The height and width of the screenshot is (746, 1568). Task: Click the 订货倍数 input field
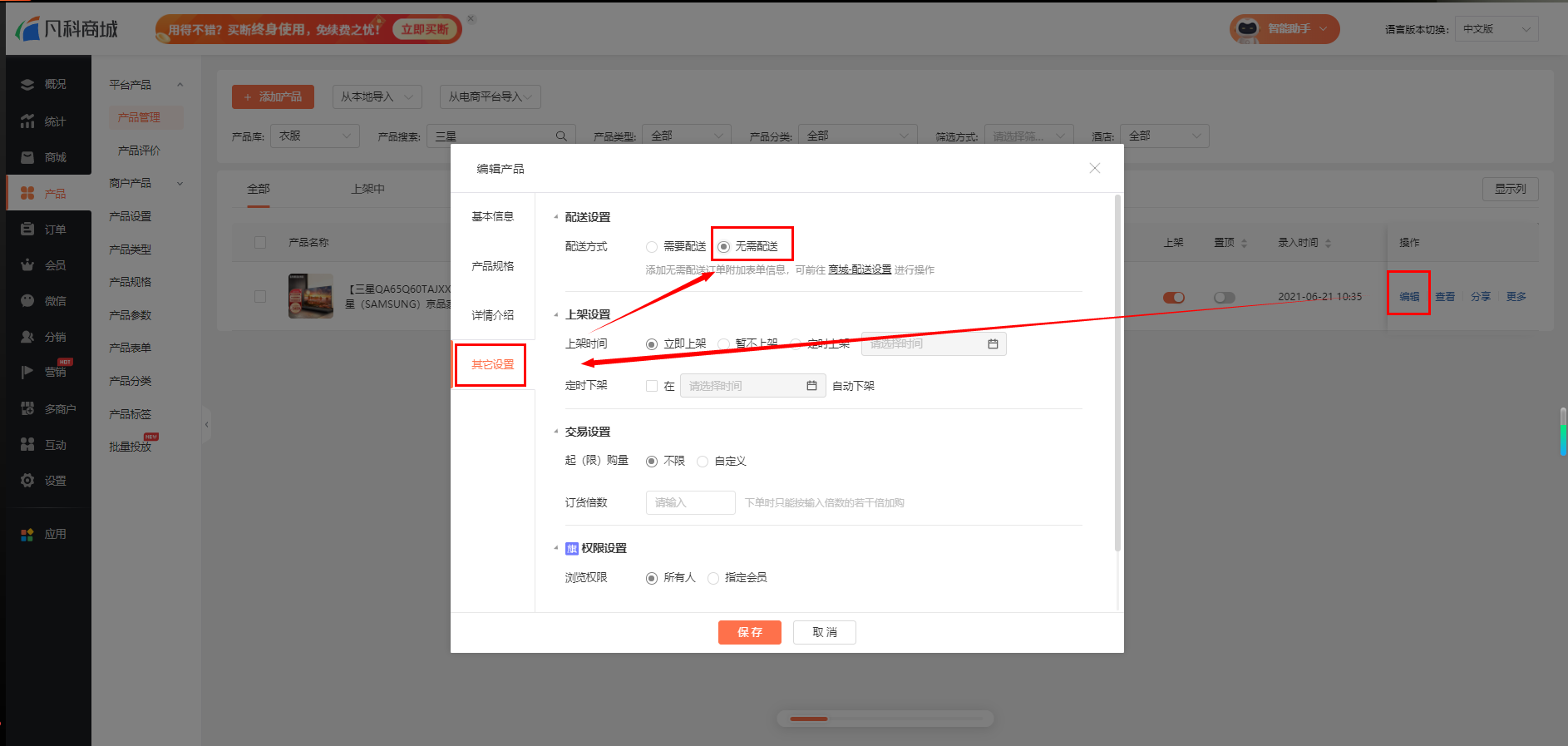tap(690, 502)
